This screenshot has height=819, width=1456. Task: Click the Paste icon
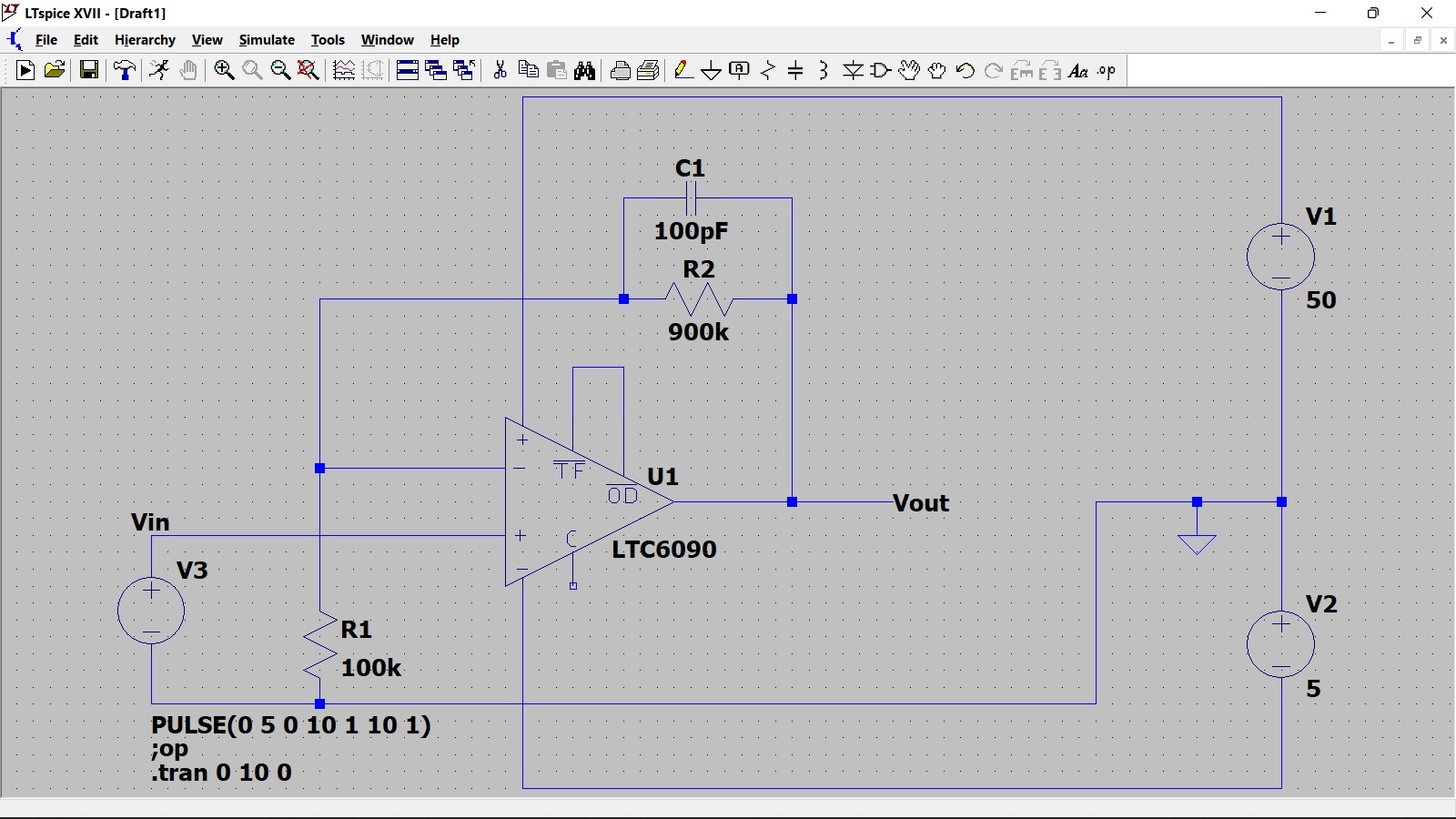(557, 70)
